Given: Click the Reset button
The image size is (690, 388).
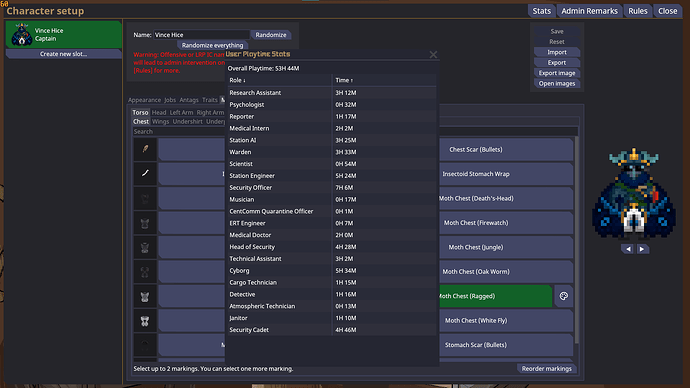Looking at the screenshot, I should (x=557, y=42).
